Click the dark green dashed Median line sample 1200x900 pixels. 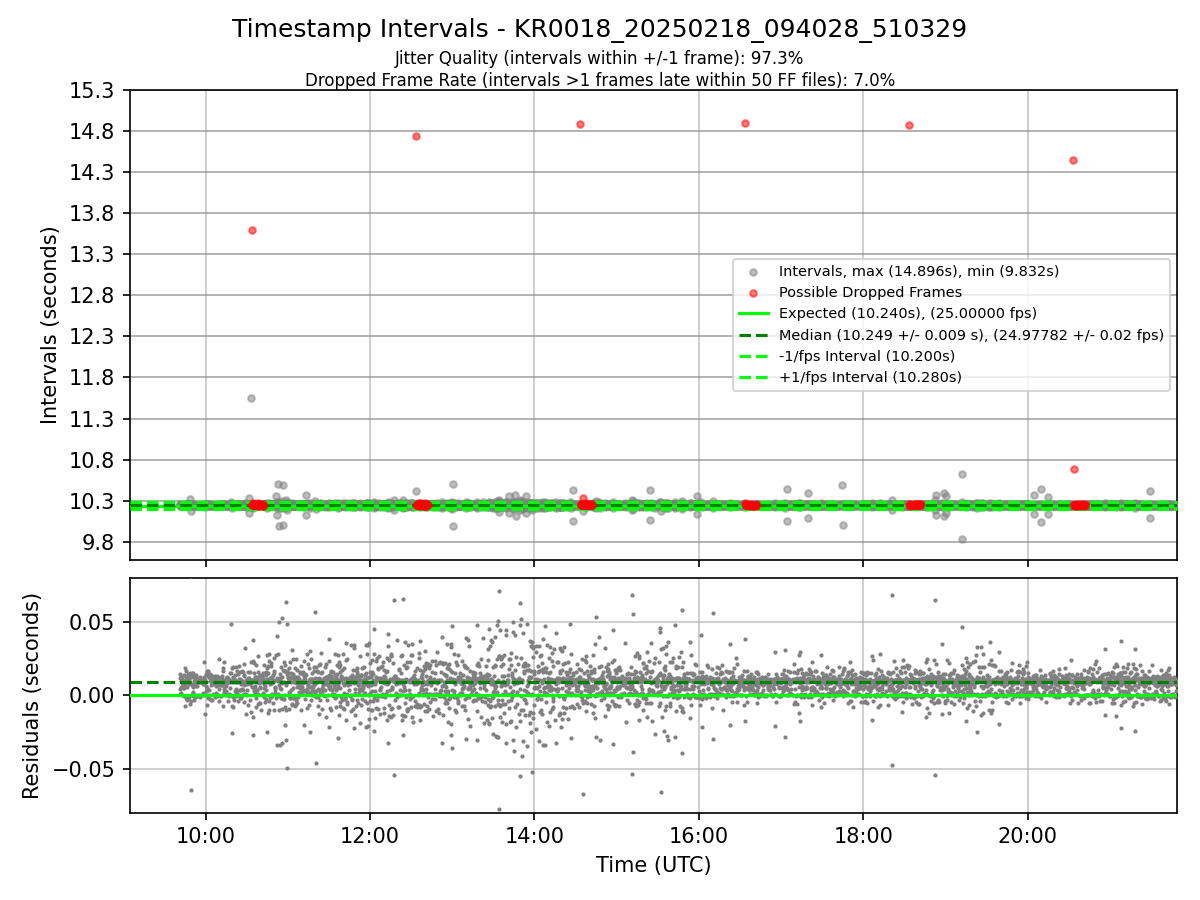[x=753, y=335]
